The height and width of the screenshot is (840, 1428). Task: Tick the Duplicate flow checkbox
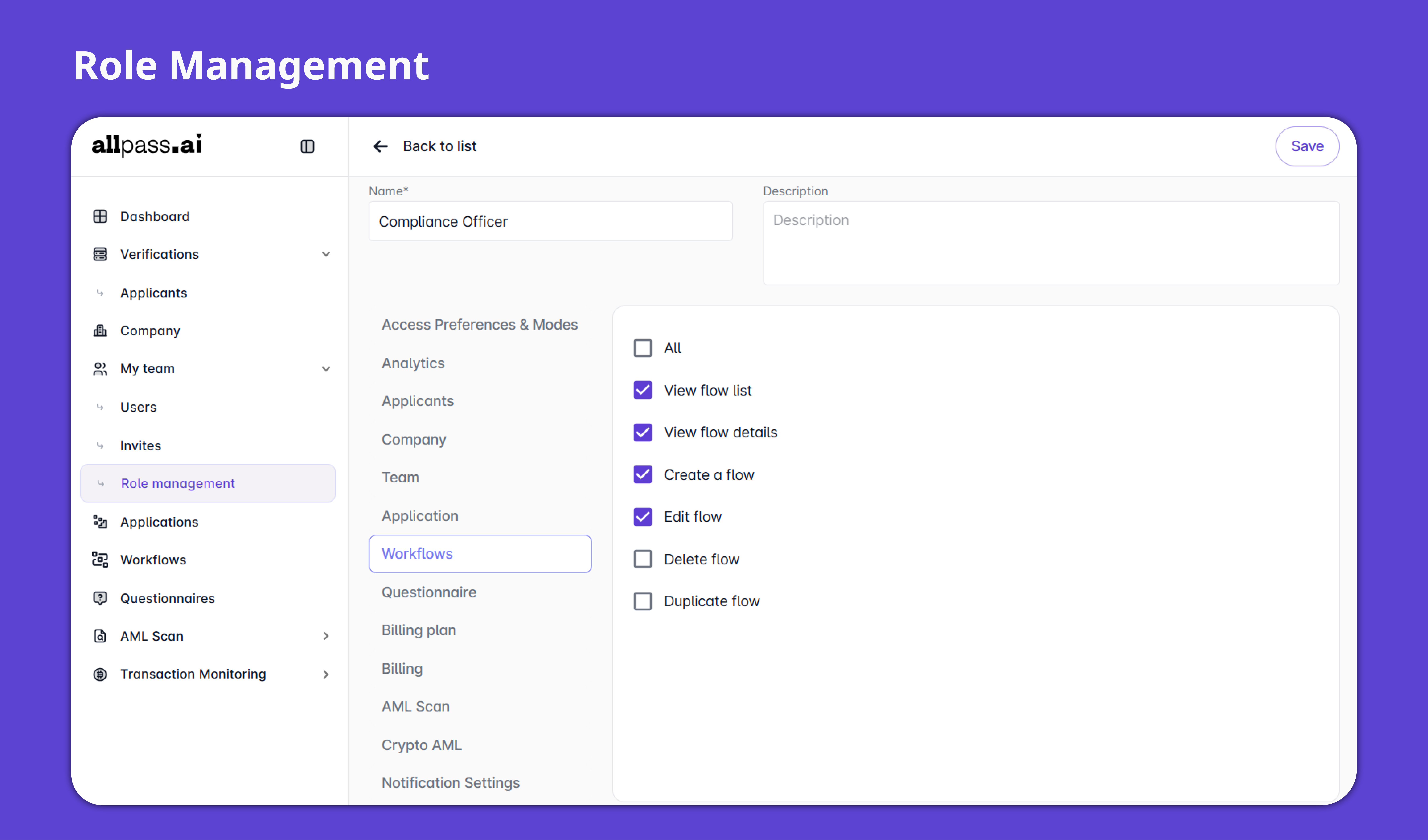coord(643,601)
